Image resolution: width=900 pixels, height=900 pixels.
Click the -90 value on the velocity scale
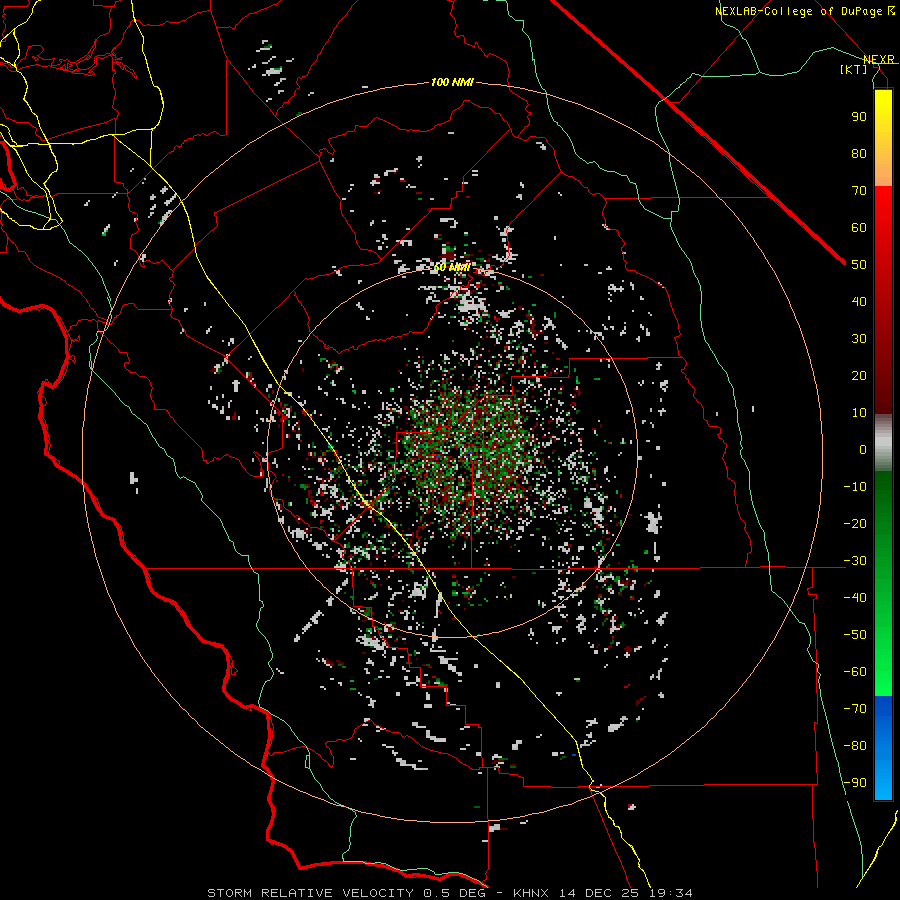855,782
